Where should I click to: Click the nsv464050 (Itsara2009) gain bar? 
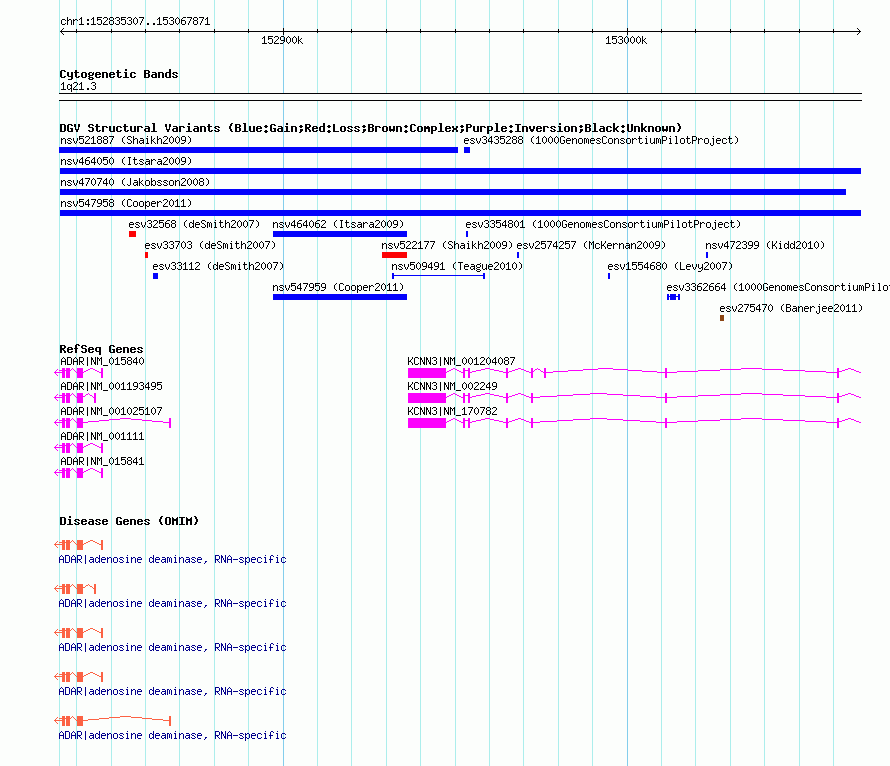(460, 171)
